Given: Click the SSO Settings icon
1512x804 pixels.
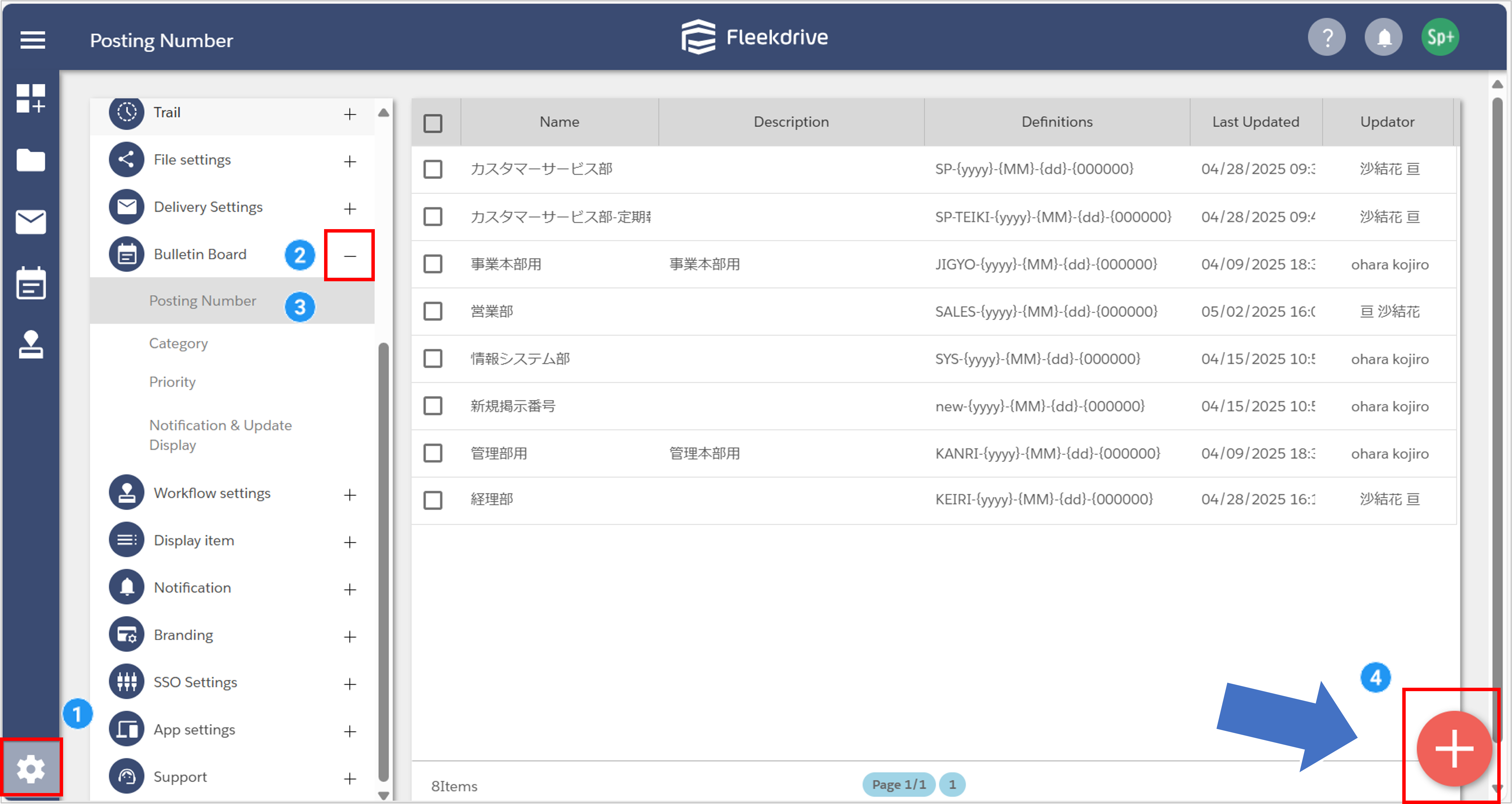Looking at the screenshot, I should [x=126, y=681].
